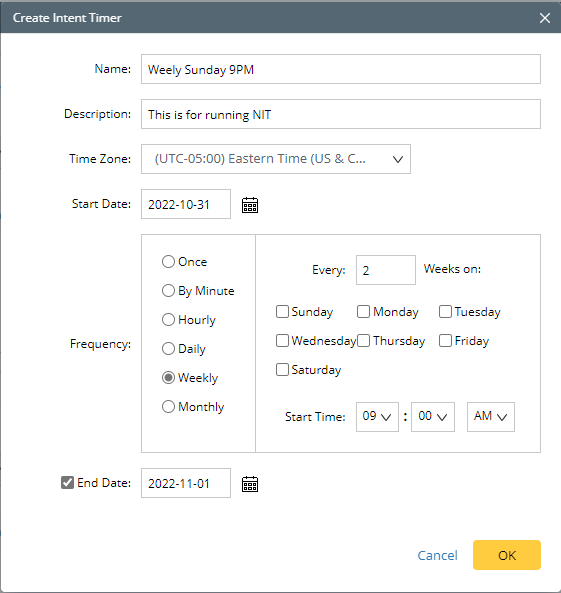Screen dimensions: 561x593
Task: Open the End Date calendar picker icon
Action: pyautogui.click(x=250, y=484)
